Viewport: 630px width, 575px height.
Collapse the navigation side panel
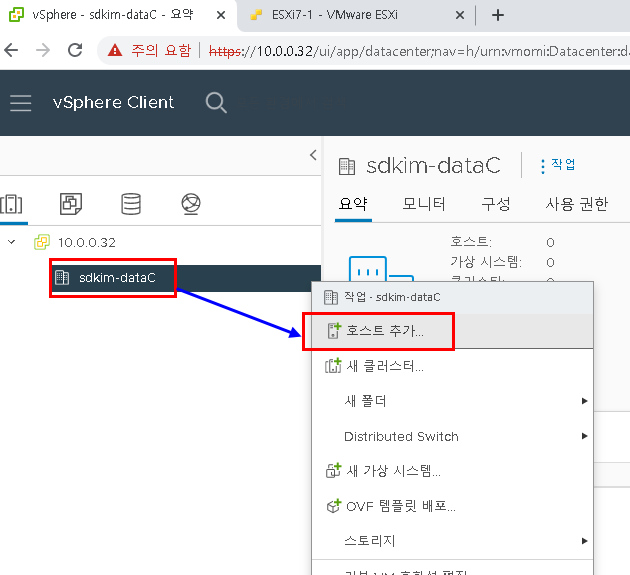(313, 155)
